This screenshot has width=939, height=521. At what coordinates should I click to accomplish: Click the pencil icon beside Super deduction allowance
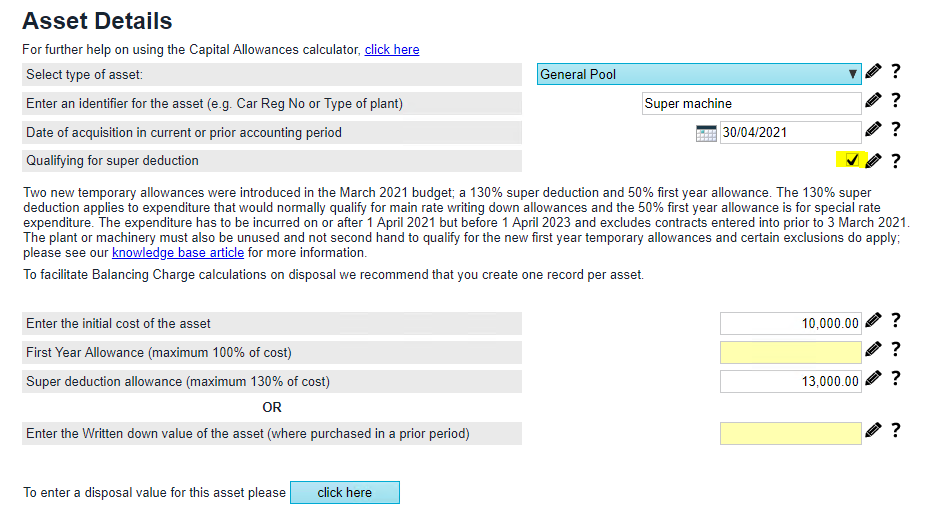[x=873, y=379]
